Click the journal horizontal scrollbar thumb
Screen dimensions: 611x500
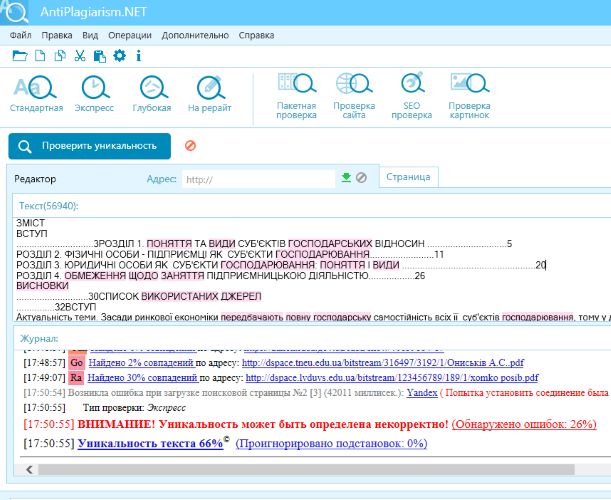(306, 470)
